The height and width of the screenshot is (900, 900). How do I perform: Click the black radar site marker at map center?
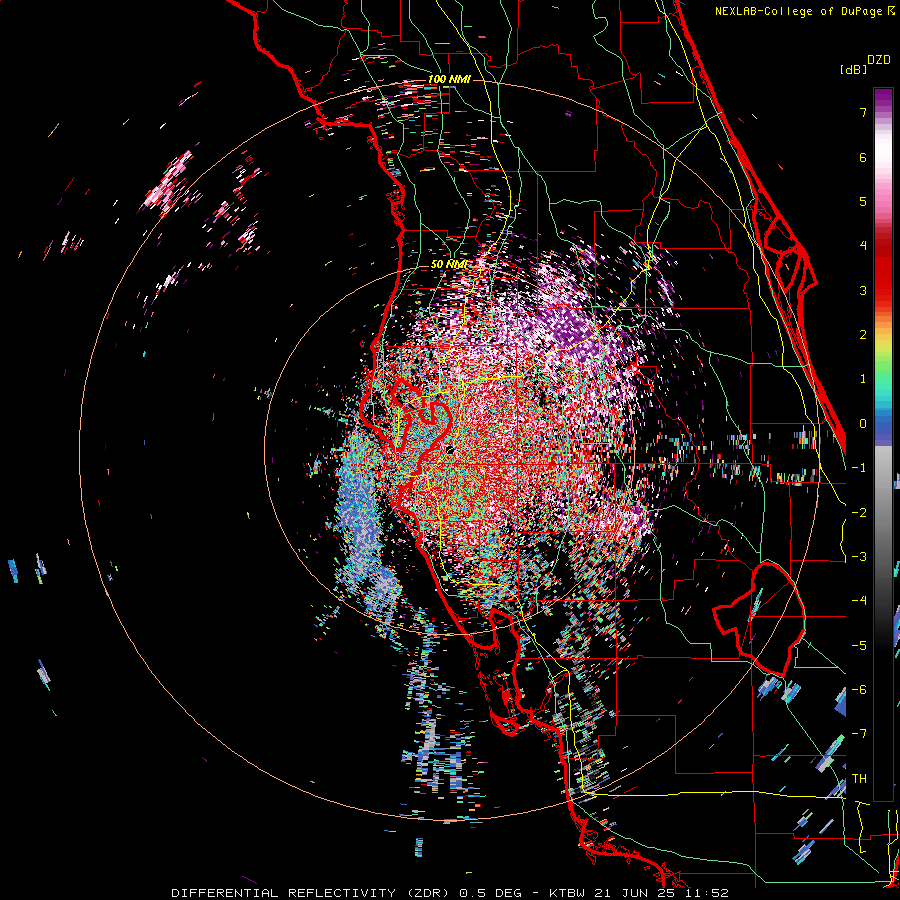click(450, 450)
